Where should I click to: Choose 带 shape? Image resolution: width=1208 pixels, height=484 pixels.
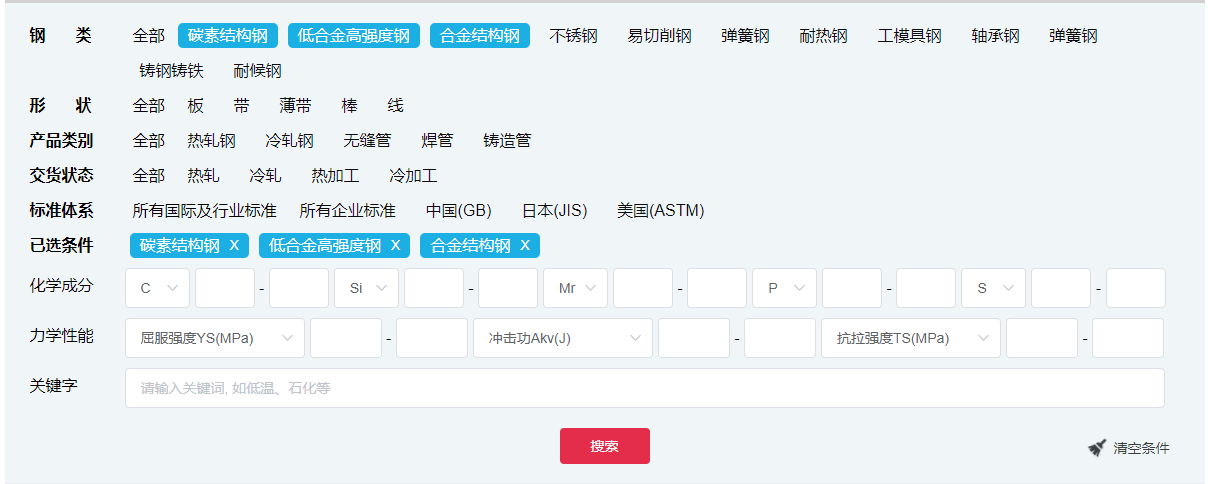(242, 106)
